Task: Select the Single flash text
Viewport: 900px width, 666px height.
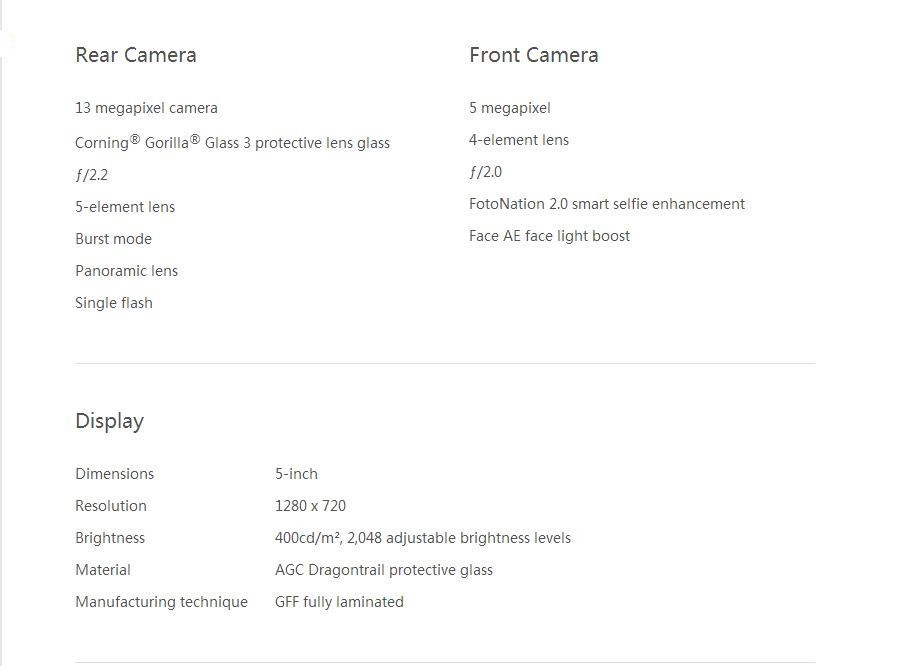Action: [114, 303]
